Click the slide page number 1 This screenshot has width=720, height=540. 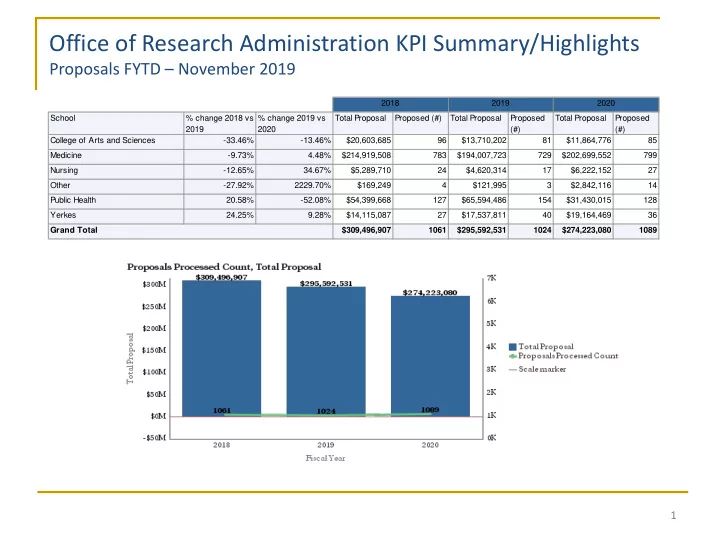click(674, 515)
